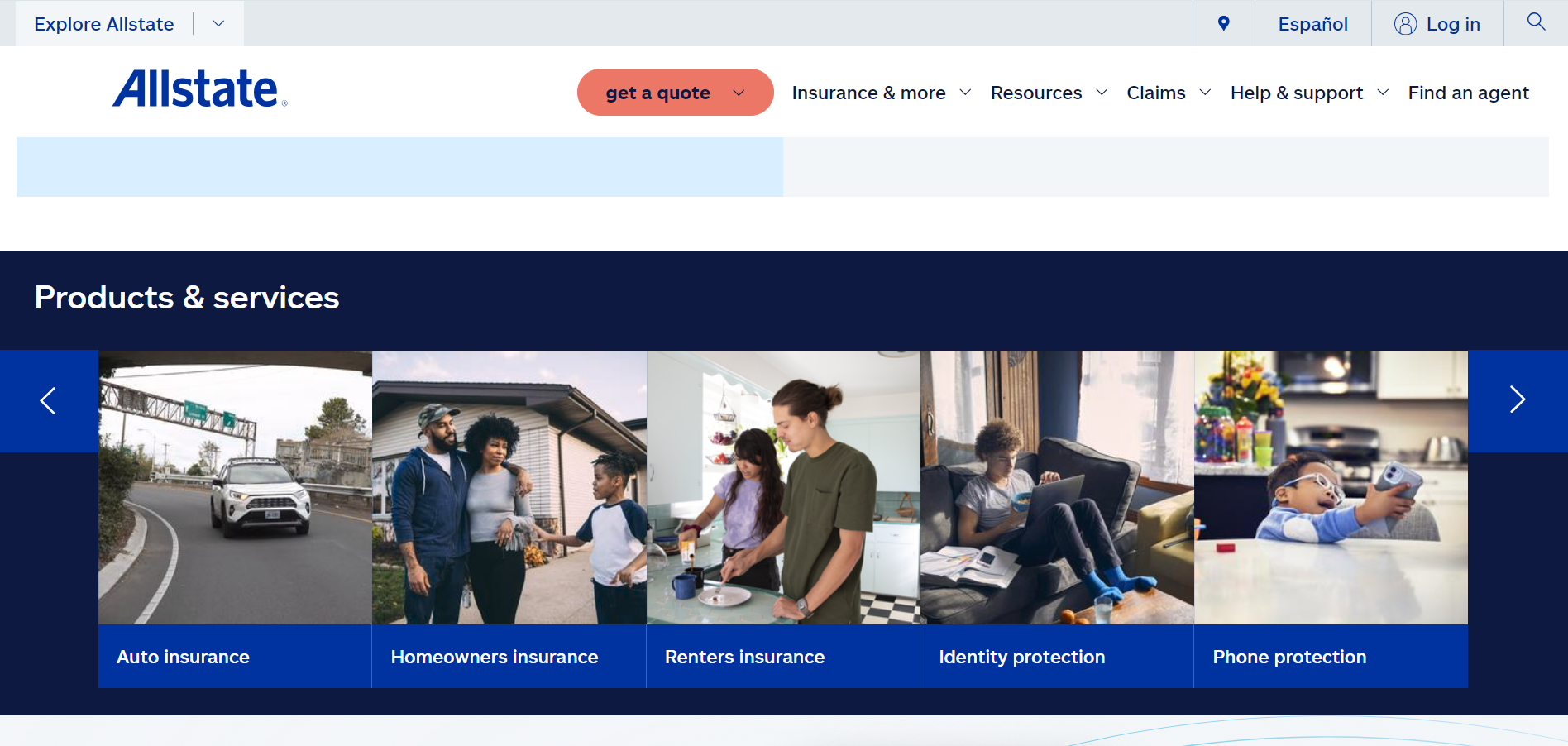Go to previous carousel slide arrow

pos(49,400)
